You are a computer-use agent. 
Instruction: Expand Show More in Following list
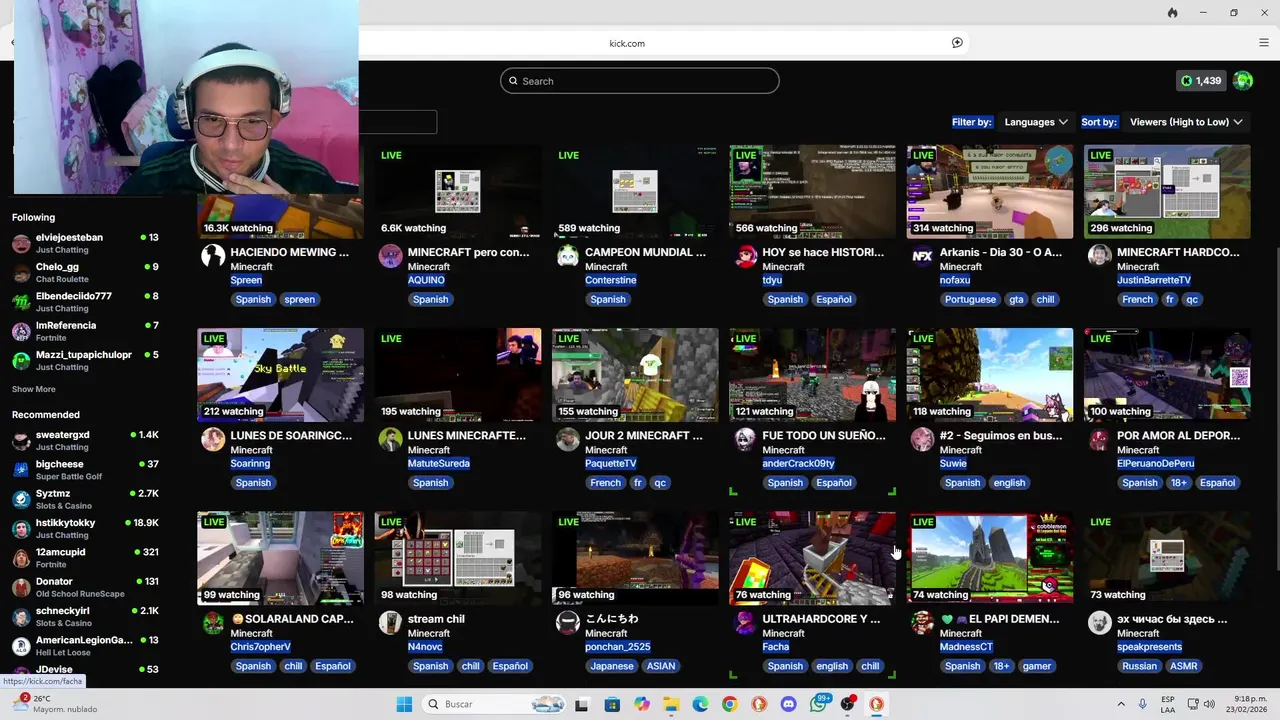coord(34,389)
